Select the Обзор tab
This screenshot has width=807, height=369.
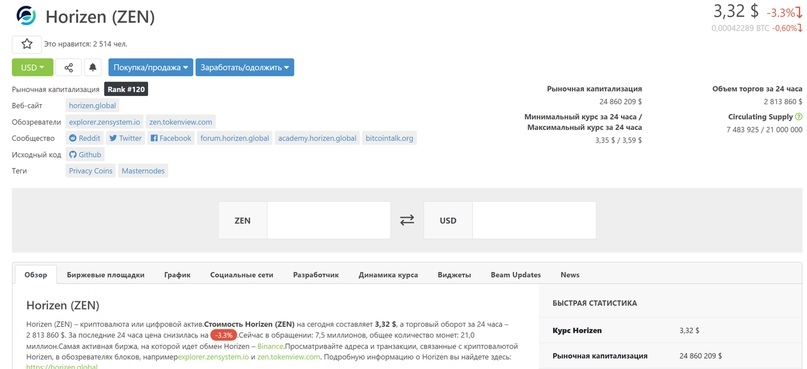(x=36, y=275)
